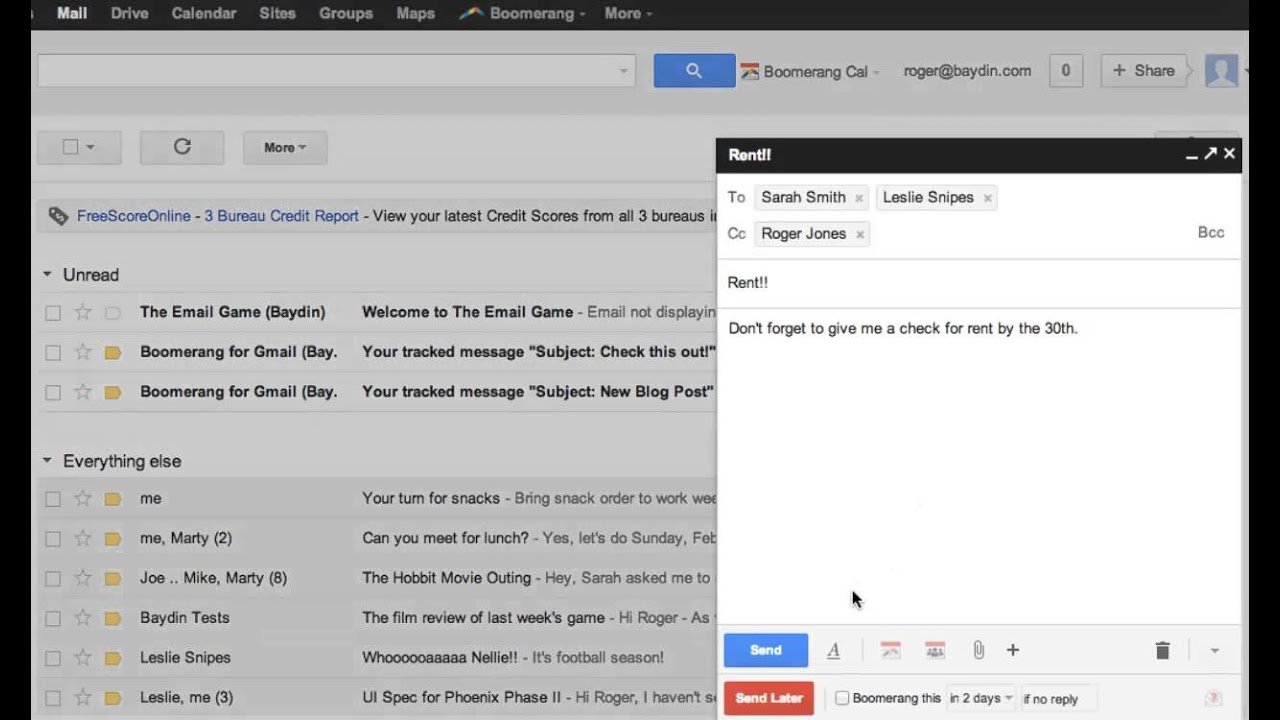Click the Boomerang help icon at compose bottom right

pyautogui.click(x=1214, y=698)
